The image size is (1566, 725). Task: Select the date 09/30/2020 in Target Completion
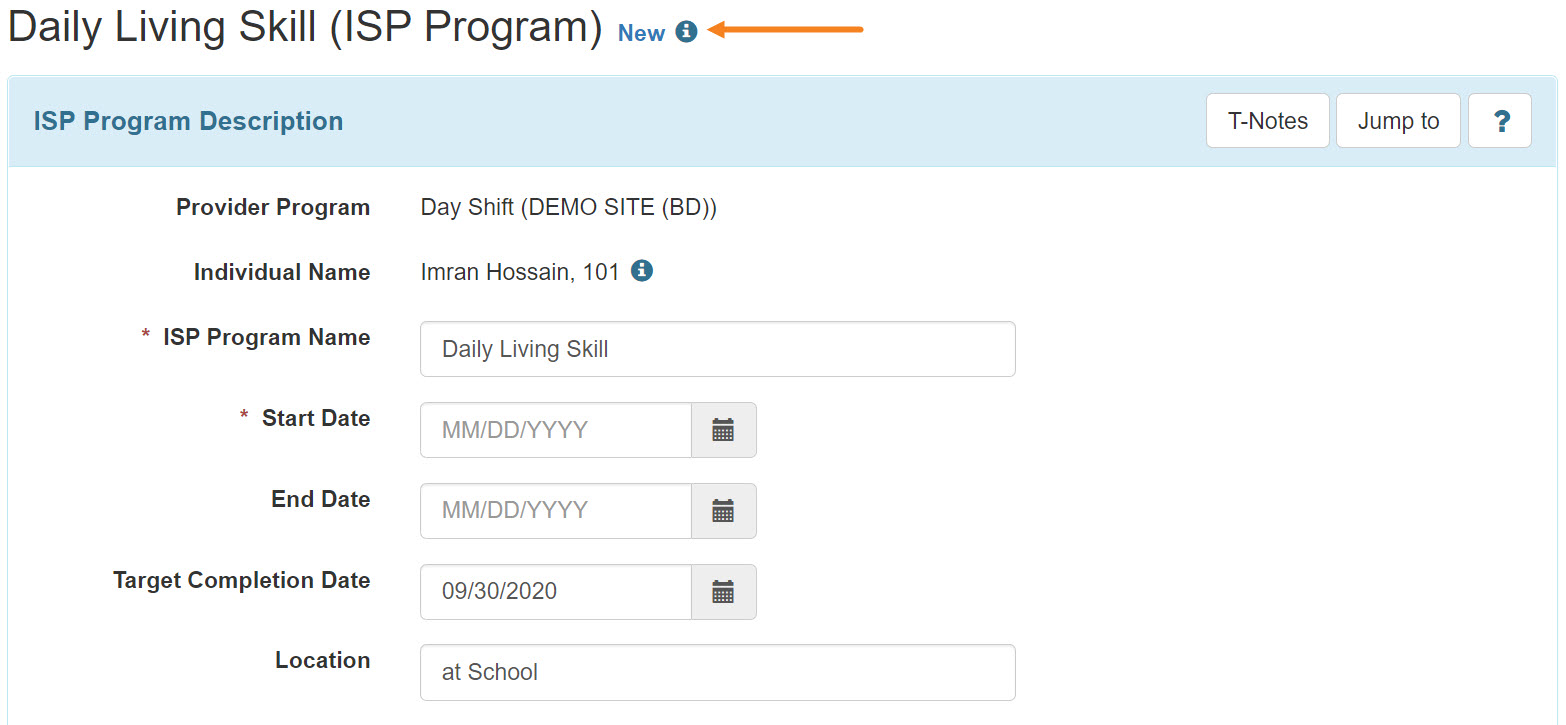pos(555,592)
